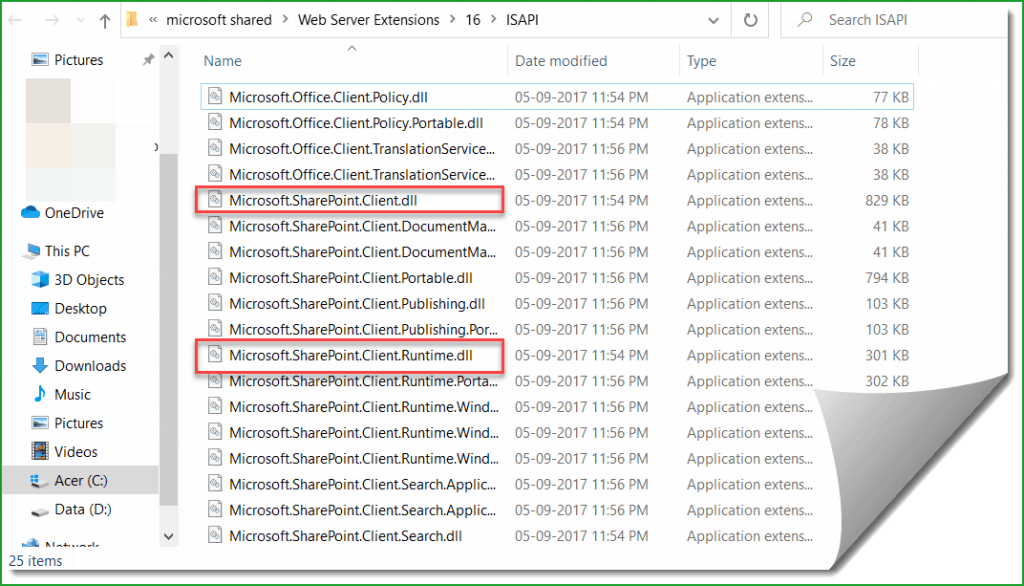Expand chevron after '16' breadcrumb
Viewport: 1024px width, 586px height.
(x=493, y=20)
